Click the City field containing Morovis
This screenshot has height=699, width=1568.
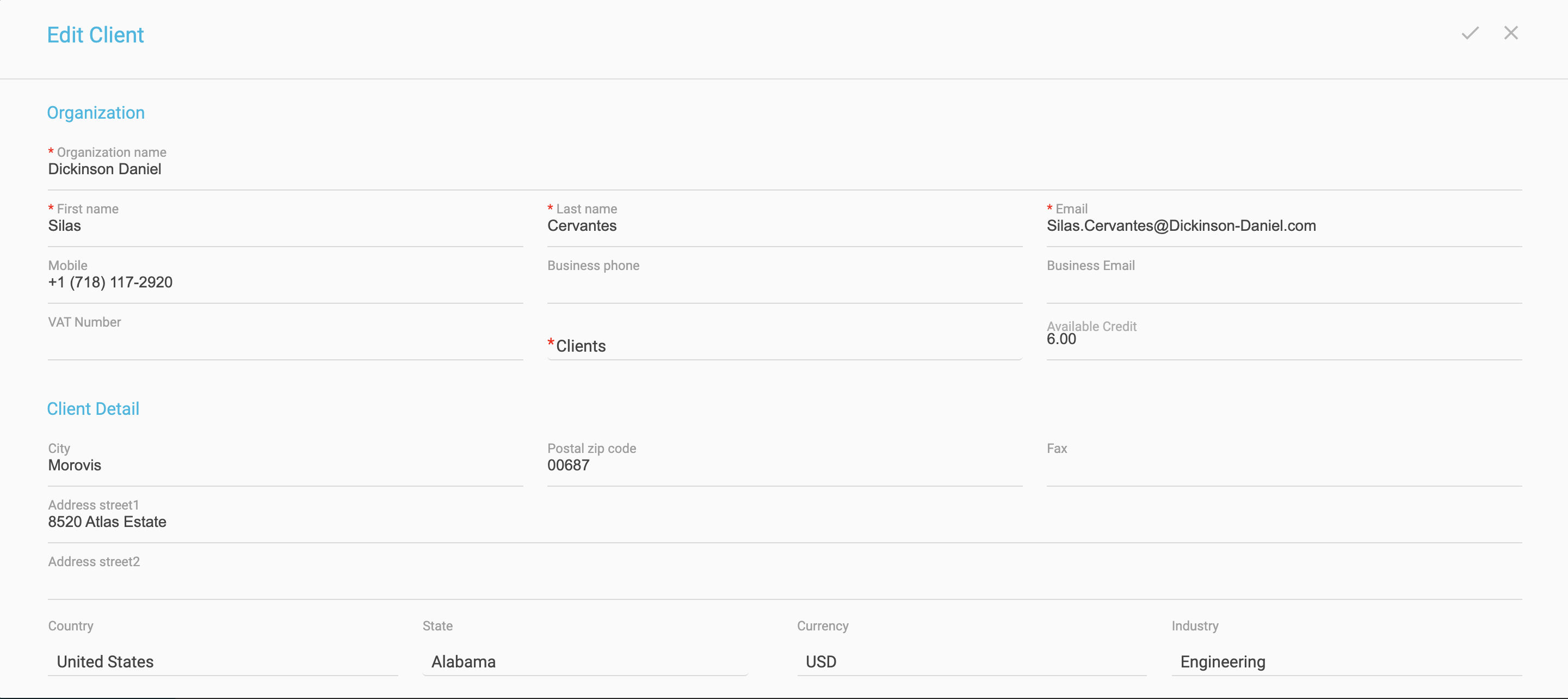coord(285,465)
